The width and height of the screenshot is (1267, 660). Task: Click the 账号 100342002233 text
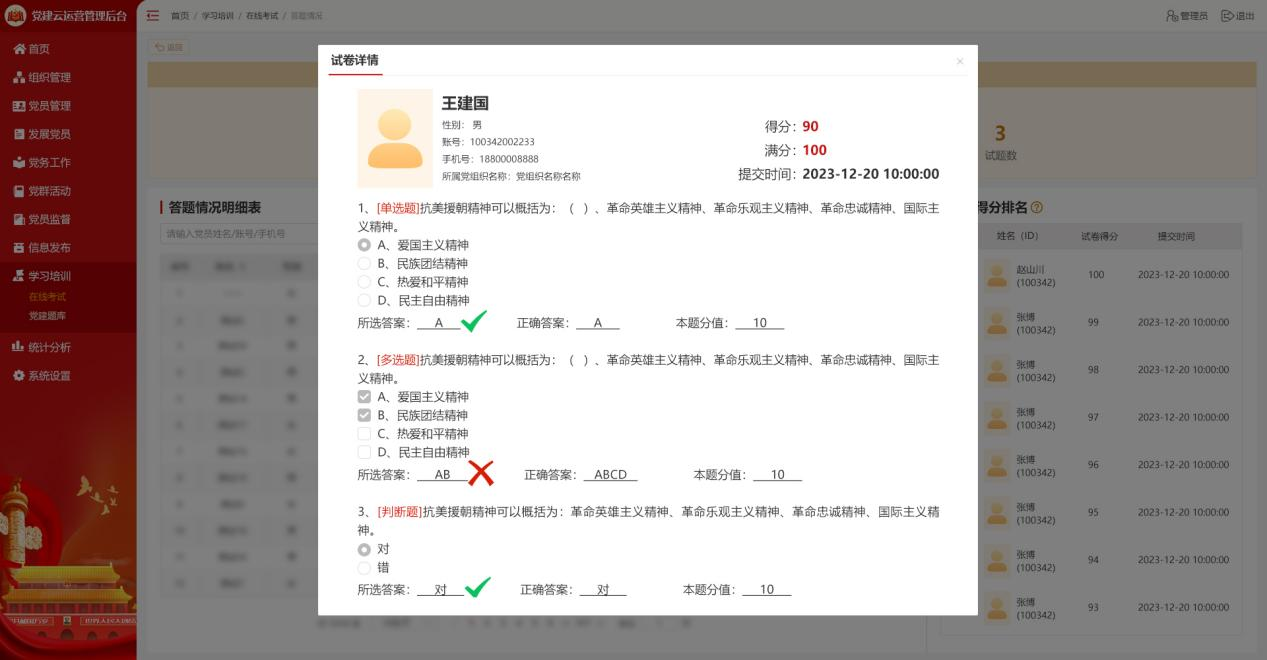[488, 142]
